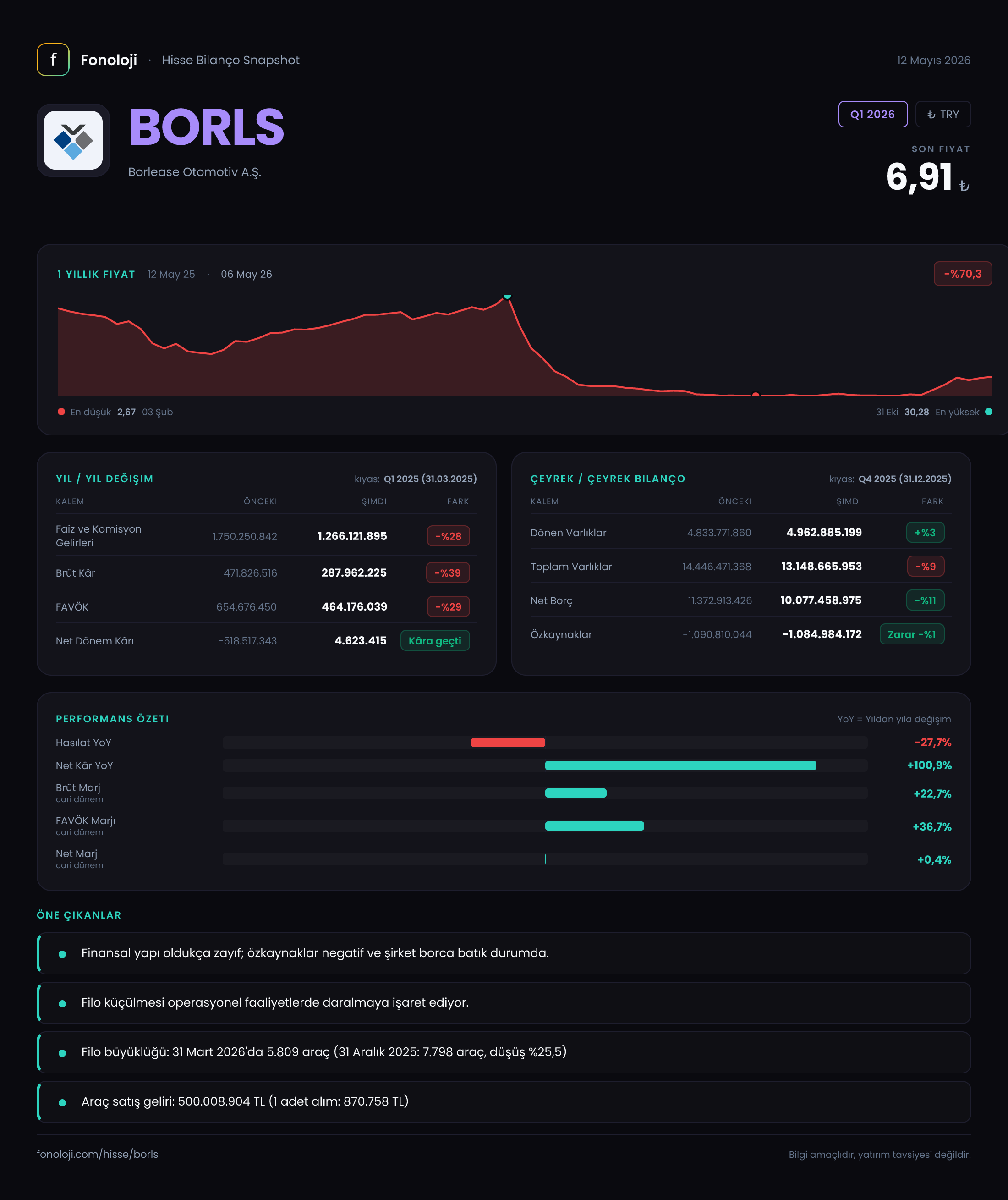
Task: Click the 4.623.415 Net Dönem Kârı value
Action: click(x=361, y=641)
